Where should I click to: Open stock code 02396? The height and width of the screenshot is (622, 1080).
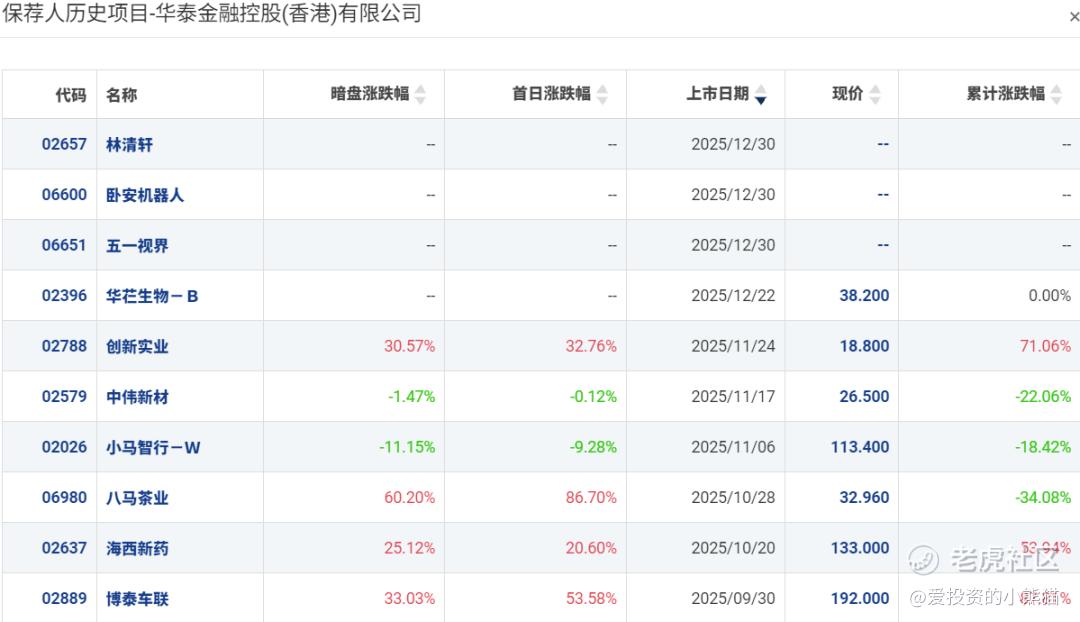point(64,296)
